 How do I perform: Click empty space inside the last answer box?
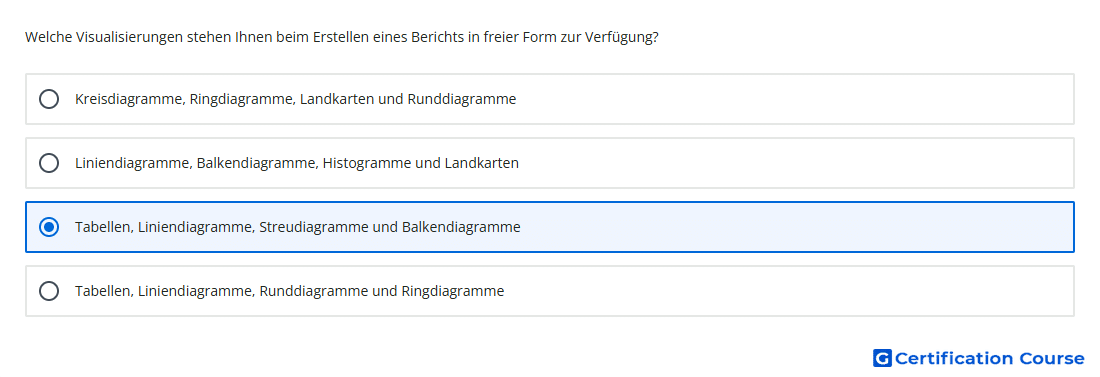pos(793,291)
